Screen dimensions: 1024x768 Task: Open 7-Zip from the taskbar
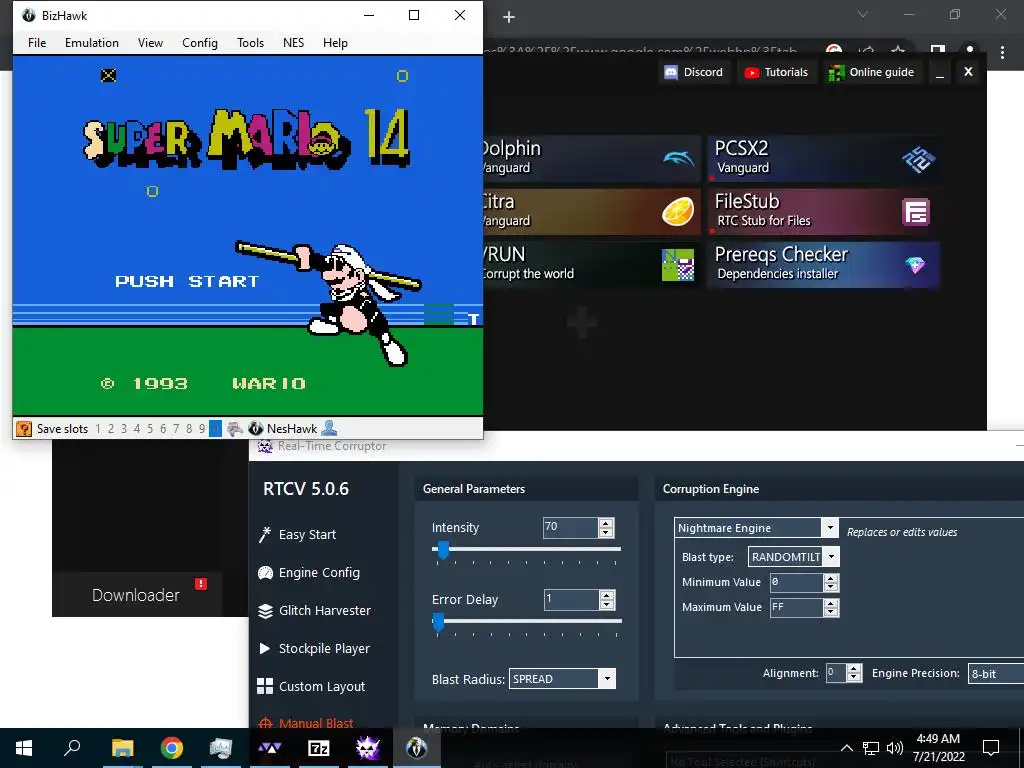pos(319,748)
